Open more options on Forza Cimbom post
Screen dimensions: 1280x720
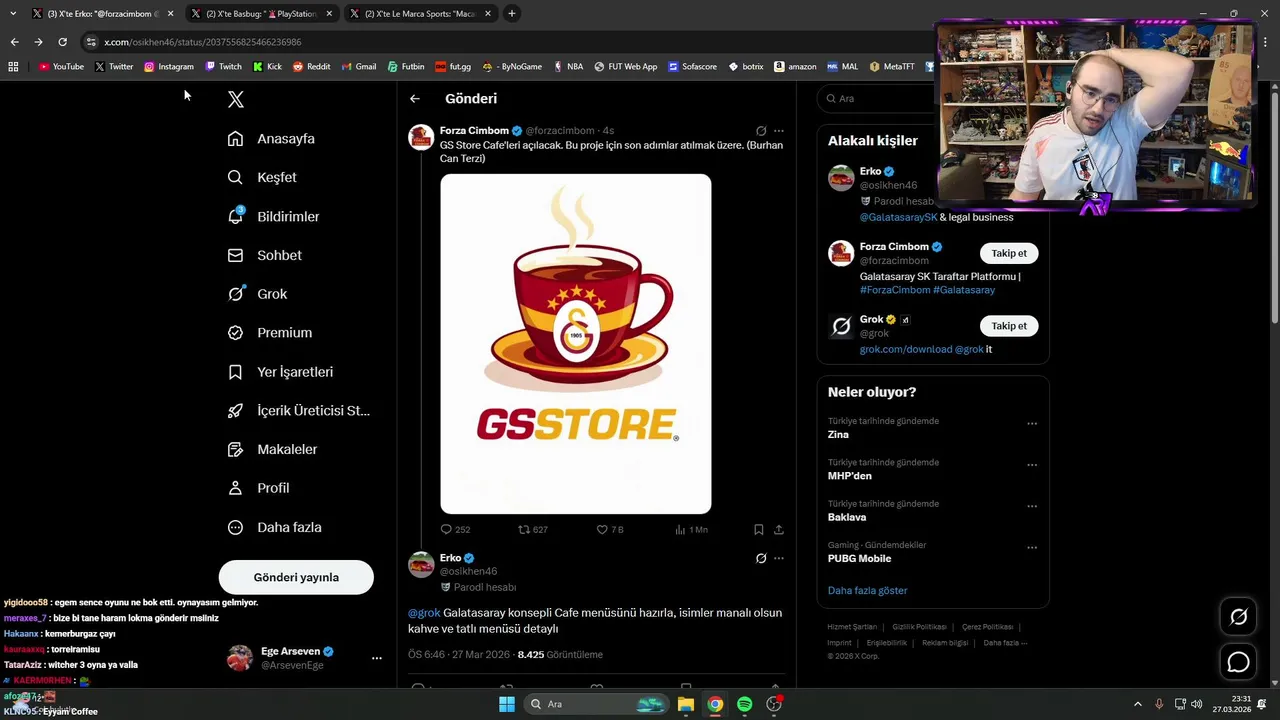(x=779, y=131)
